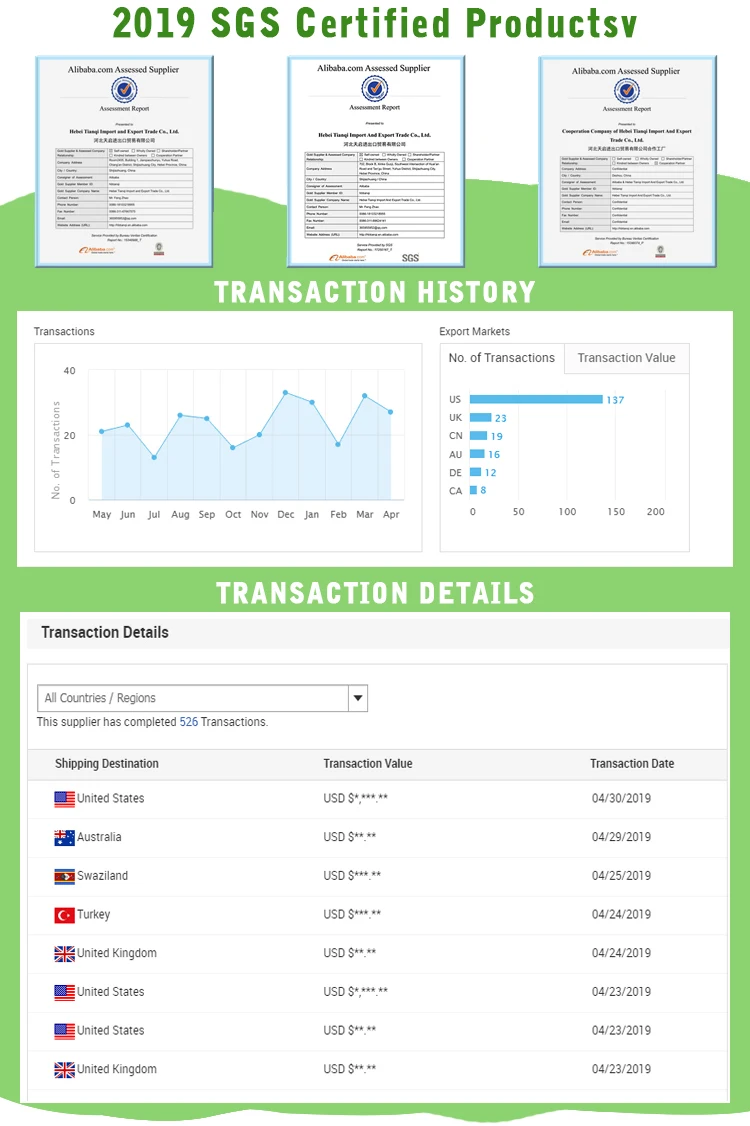This screenshot has width=750, height=1126.
Task: Click the 'Transactions' chart label
Action: pos(64,332)
